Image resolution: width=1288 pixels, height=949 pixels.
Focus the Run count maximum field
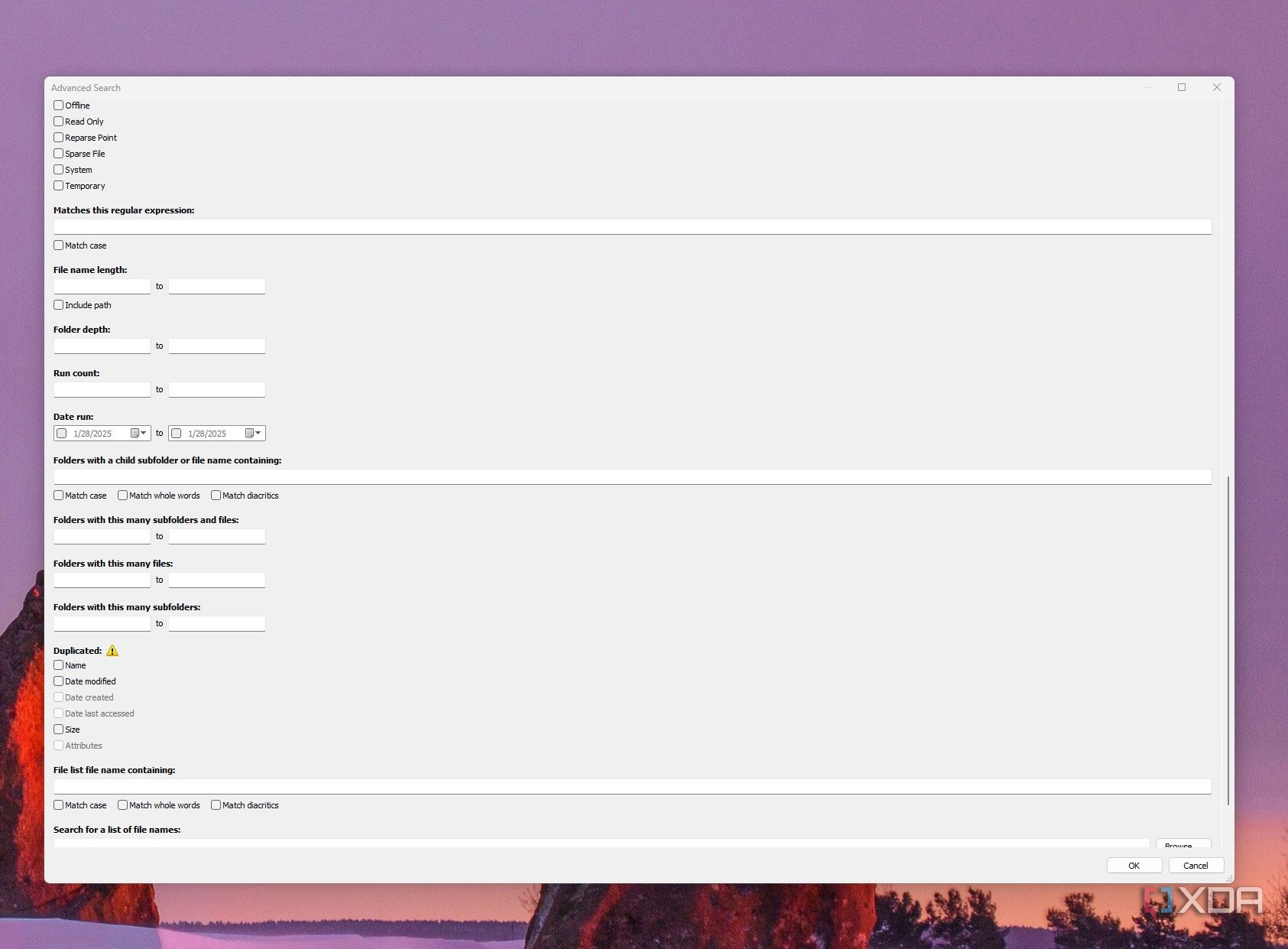(217, 389)
